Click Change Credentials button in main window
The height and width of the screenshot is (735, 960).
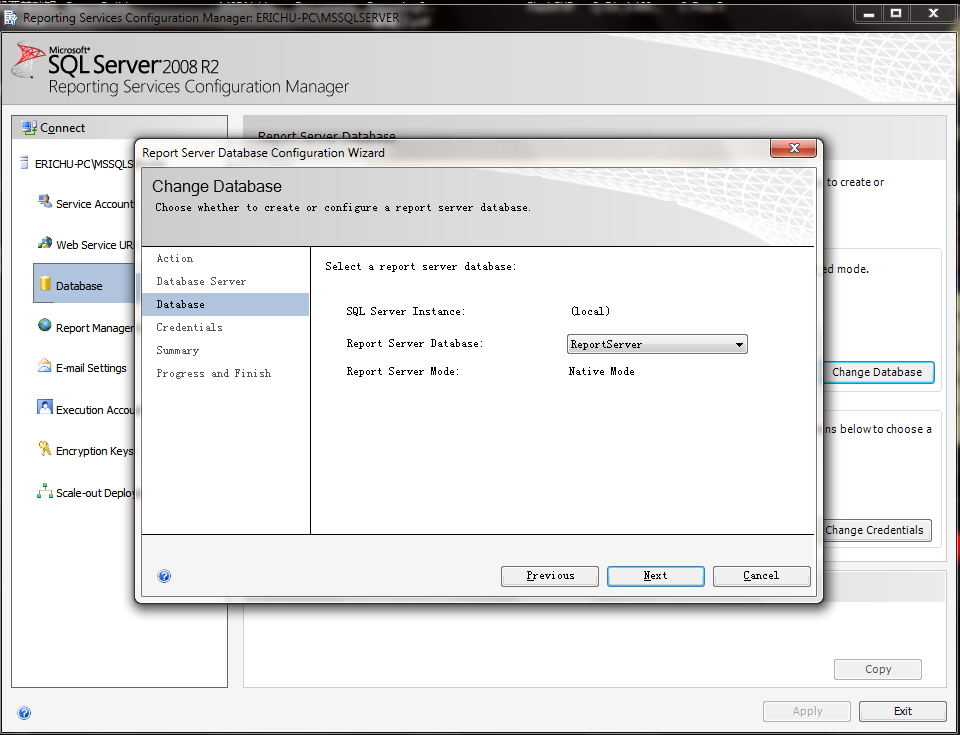[876, 530]
